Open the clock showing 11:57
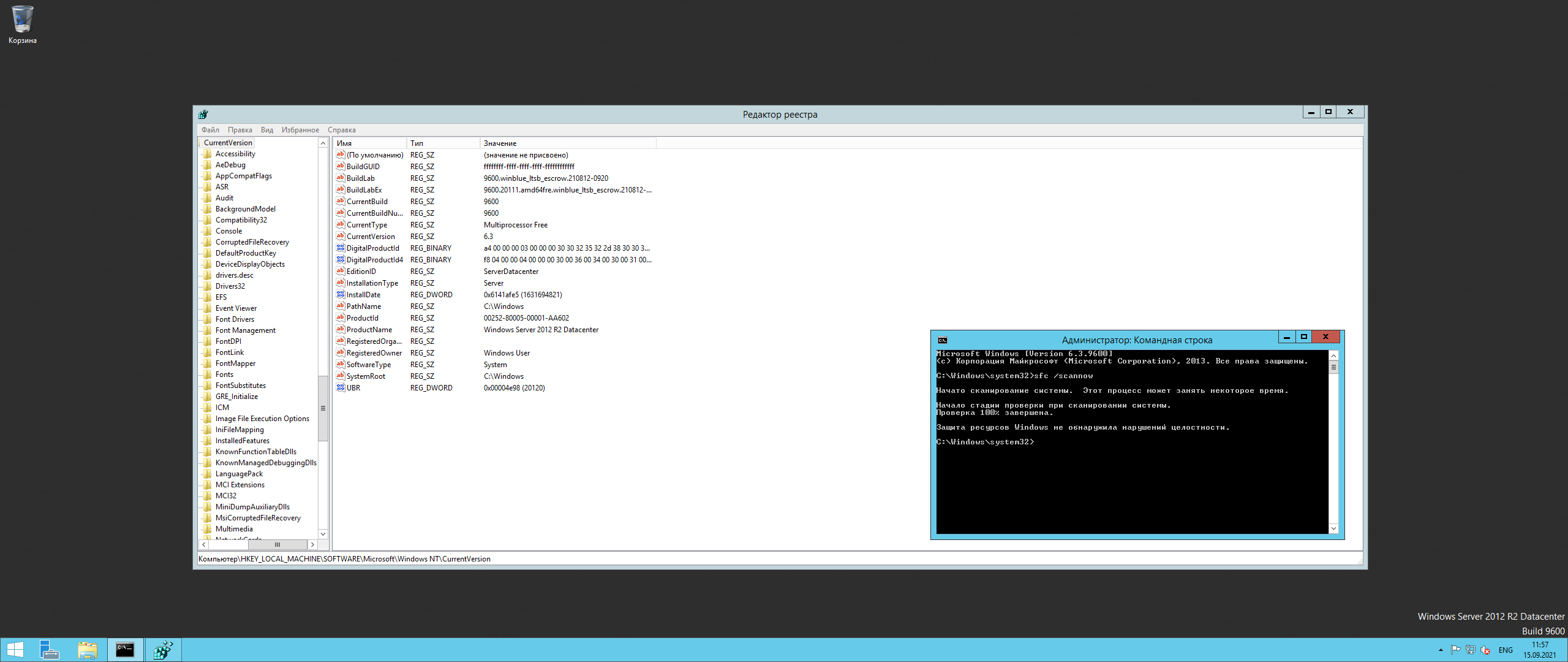This screenshot has height=662, width=1568. [x=1540, y=650]
